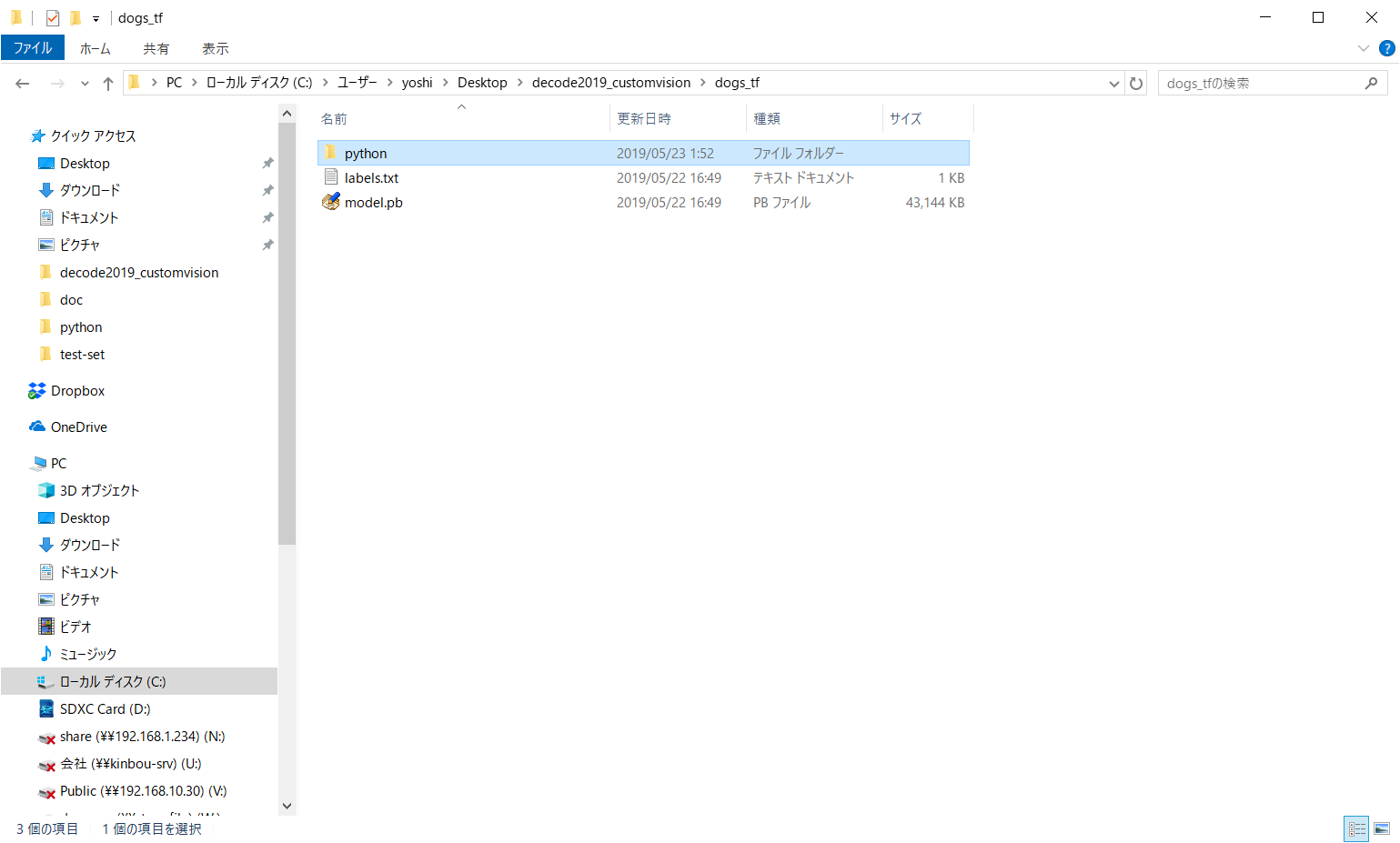Open Public (V:) network drive
The height and width of the screenshot is (843, 1400).
(x=143, y=791)
